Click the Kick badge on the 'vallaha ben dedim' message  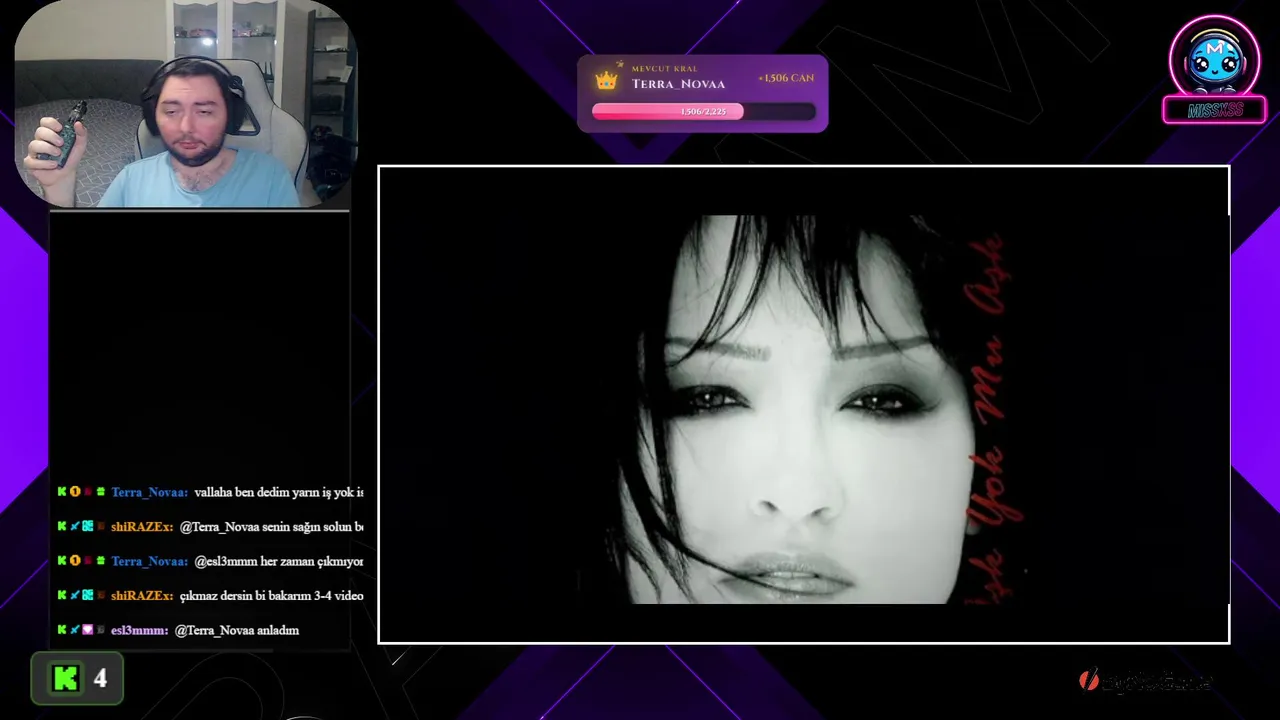click(x=62, y=492)
